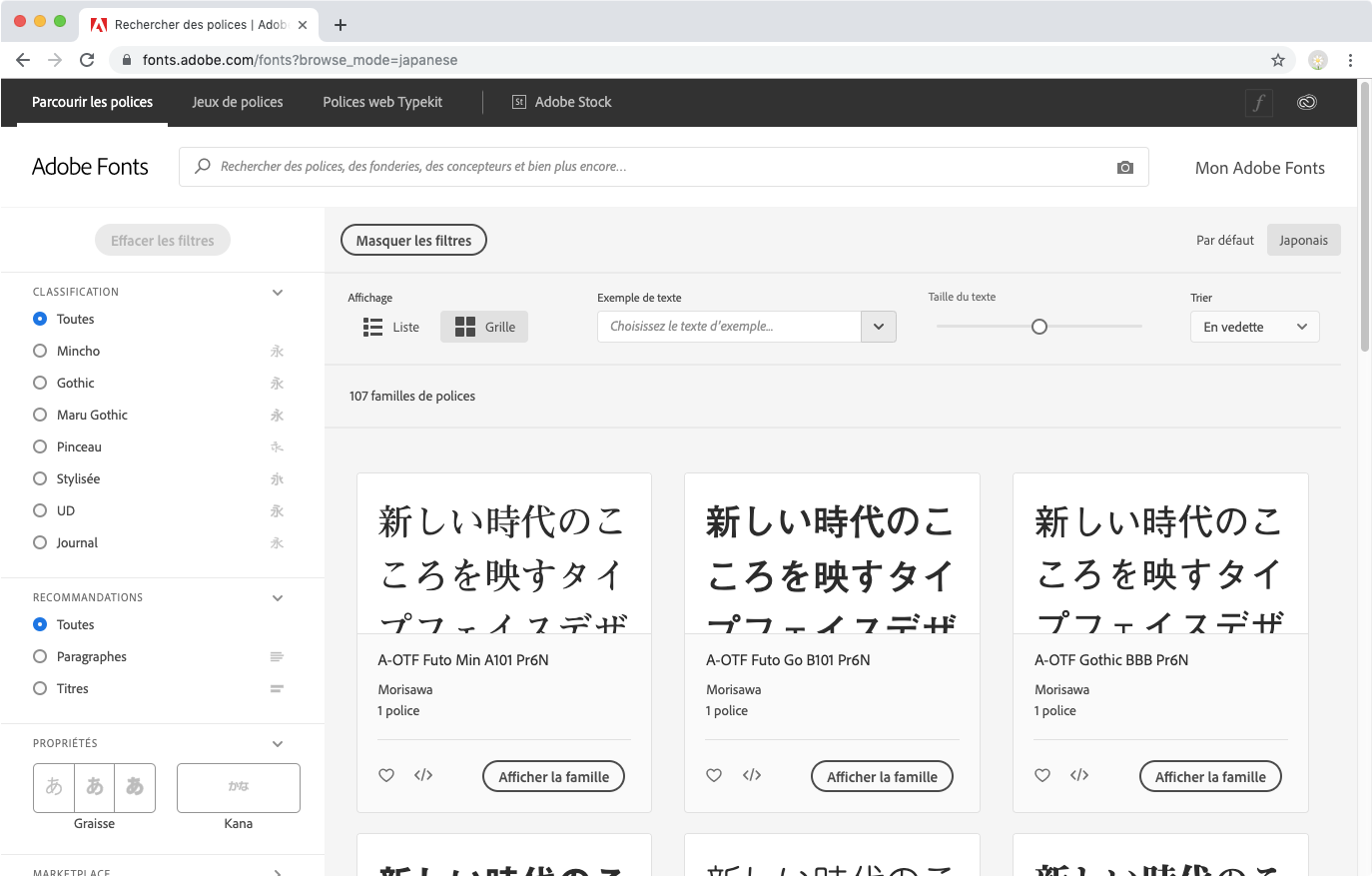Switch to Japonais browse mode
The height and width of the screenshot is (877, 1372).
pos(1304,240)
